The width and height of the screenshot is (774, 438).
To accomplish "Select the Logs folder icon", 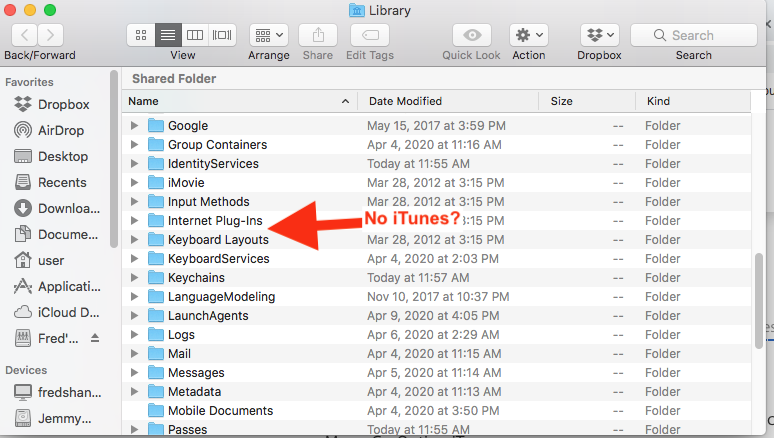I will click(156, 335).
